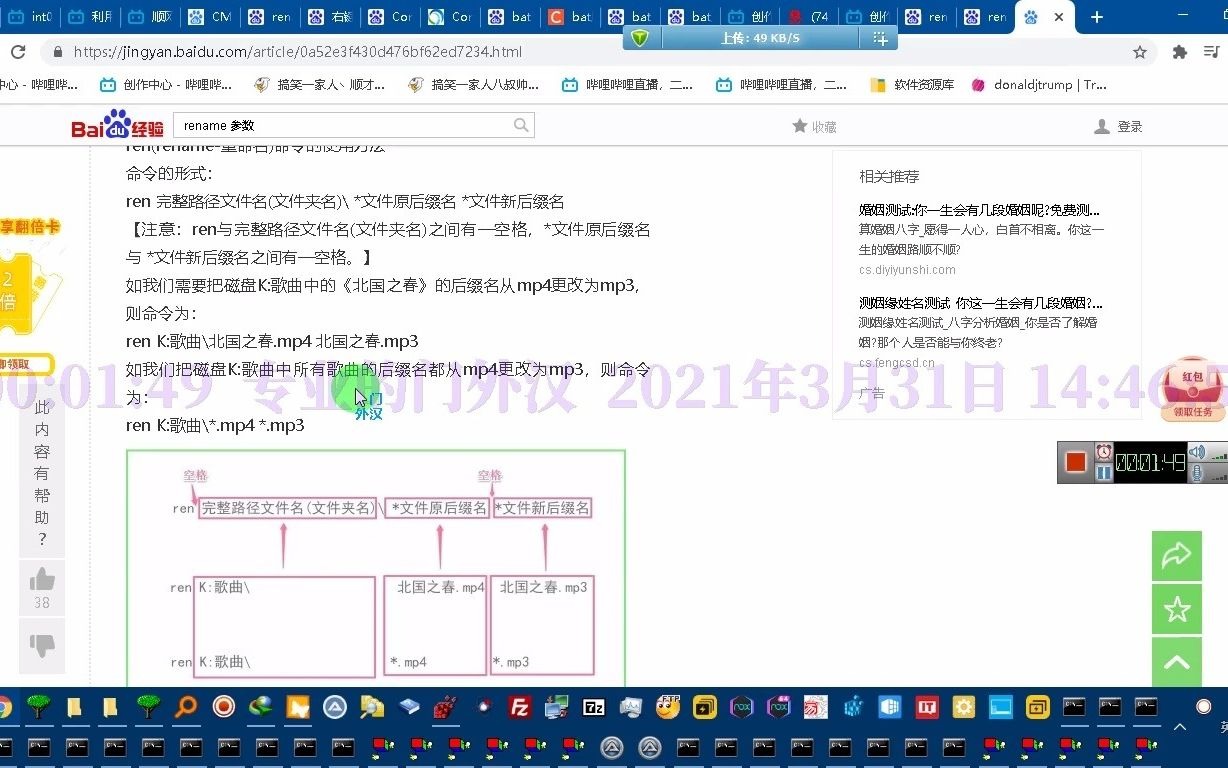This screenshot has width=1228, height=768.
Task: Click the green star favorite floating icon
Action: pos(1177,609)
